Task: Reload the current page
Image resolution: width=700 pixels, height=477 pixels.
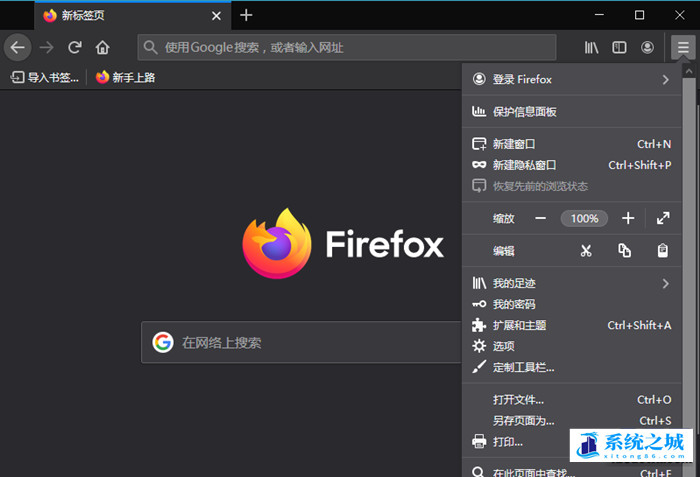Action: point(75,47)
